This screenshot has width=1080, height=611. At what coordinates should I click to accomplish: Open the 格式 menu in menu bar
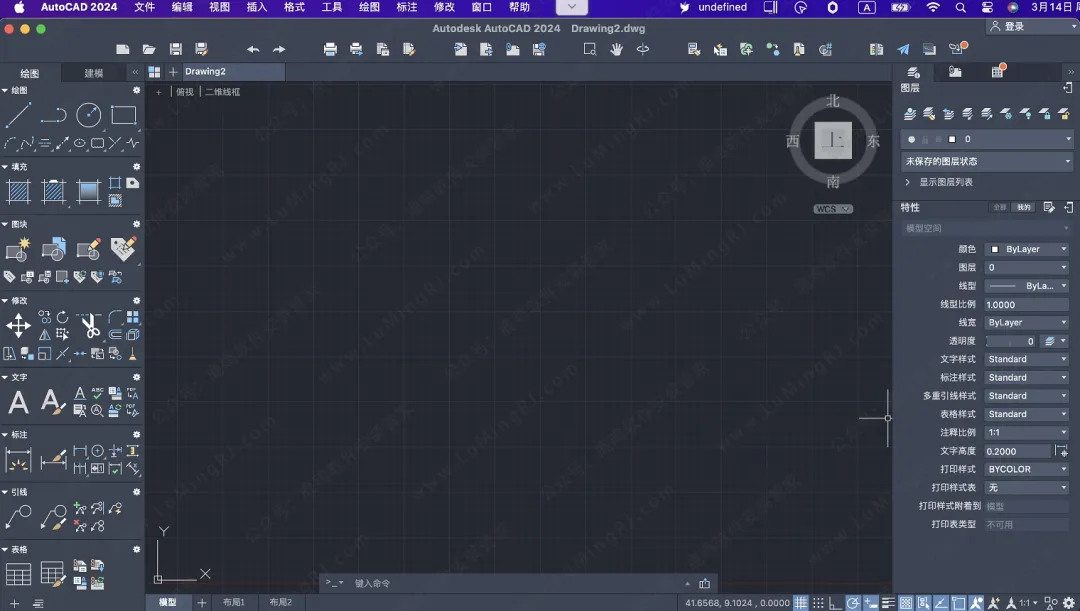pos(294,7)
